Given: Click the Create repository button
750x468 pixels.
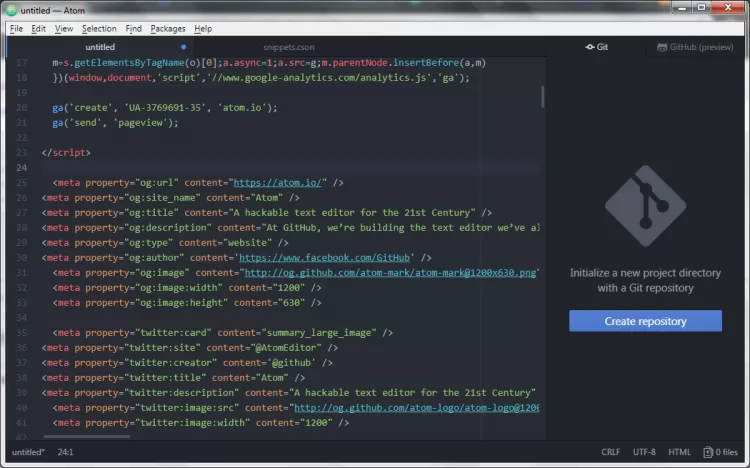Looking at the screenshot, I should tap(645, 321).
